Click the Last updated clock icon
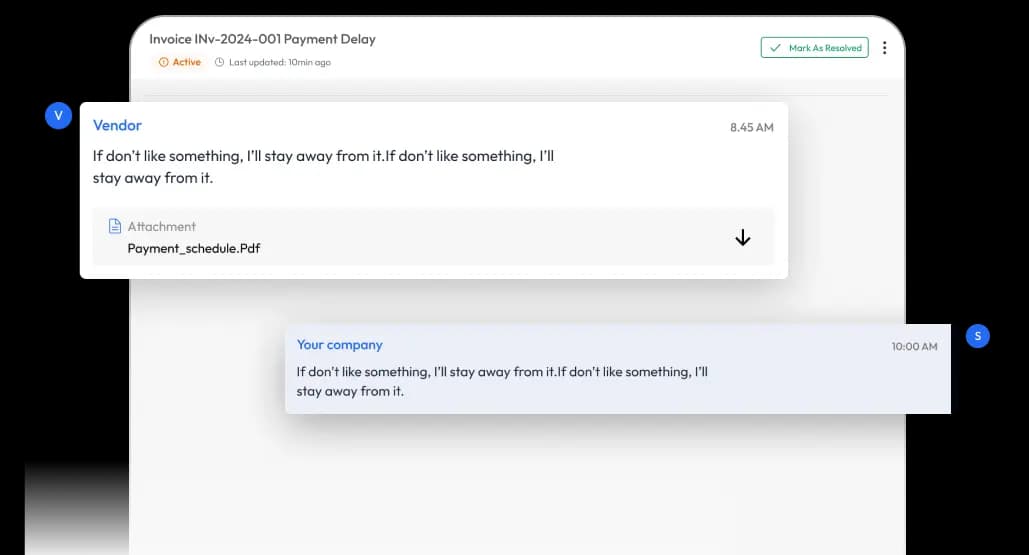The width and height of the screenshot is (1029, 555). click(x=219, y=62)
